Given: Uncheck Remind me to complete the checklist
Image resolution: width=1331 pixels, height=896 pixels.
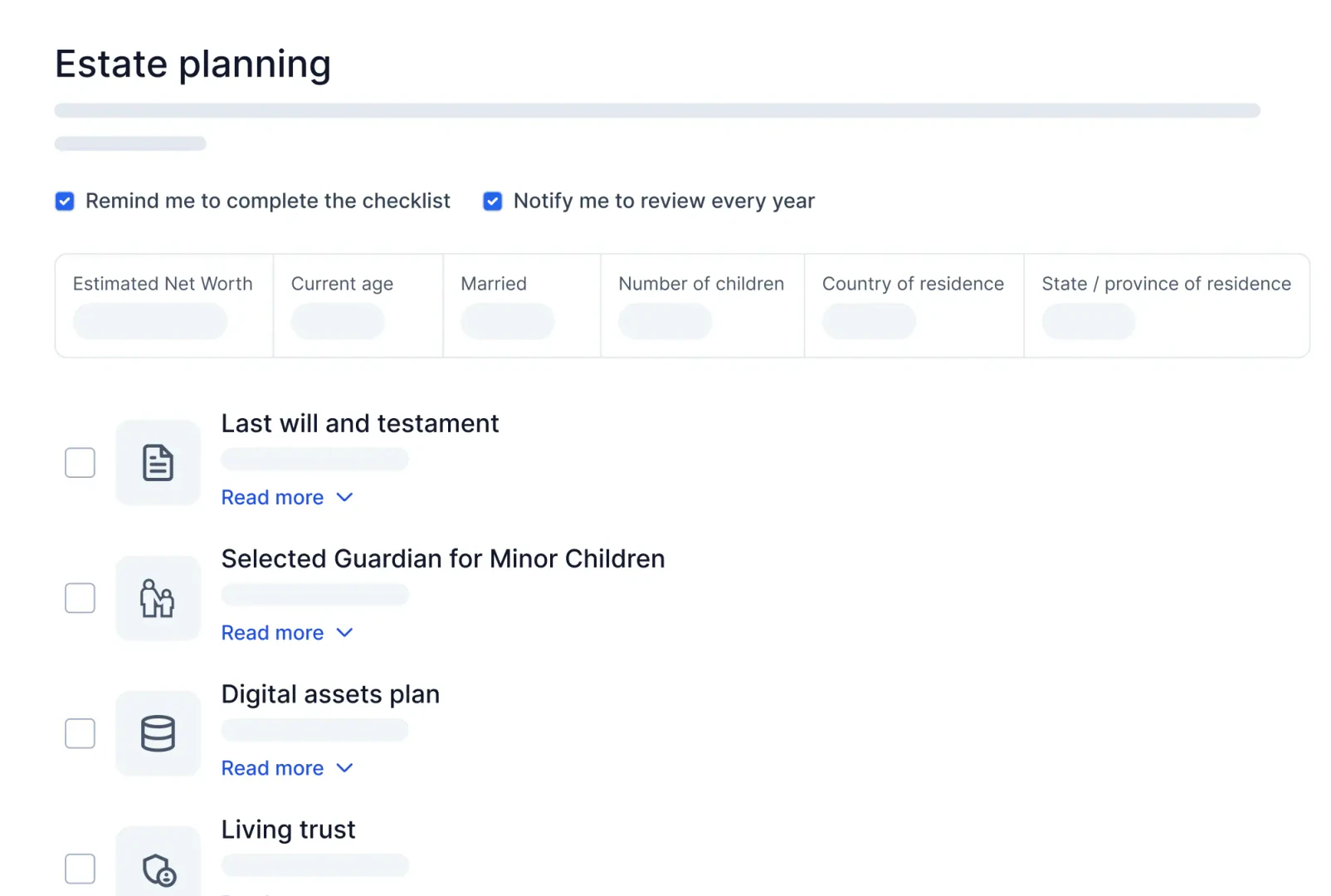Looking at the screenshot, I should tap(64, 201).
